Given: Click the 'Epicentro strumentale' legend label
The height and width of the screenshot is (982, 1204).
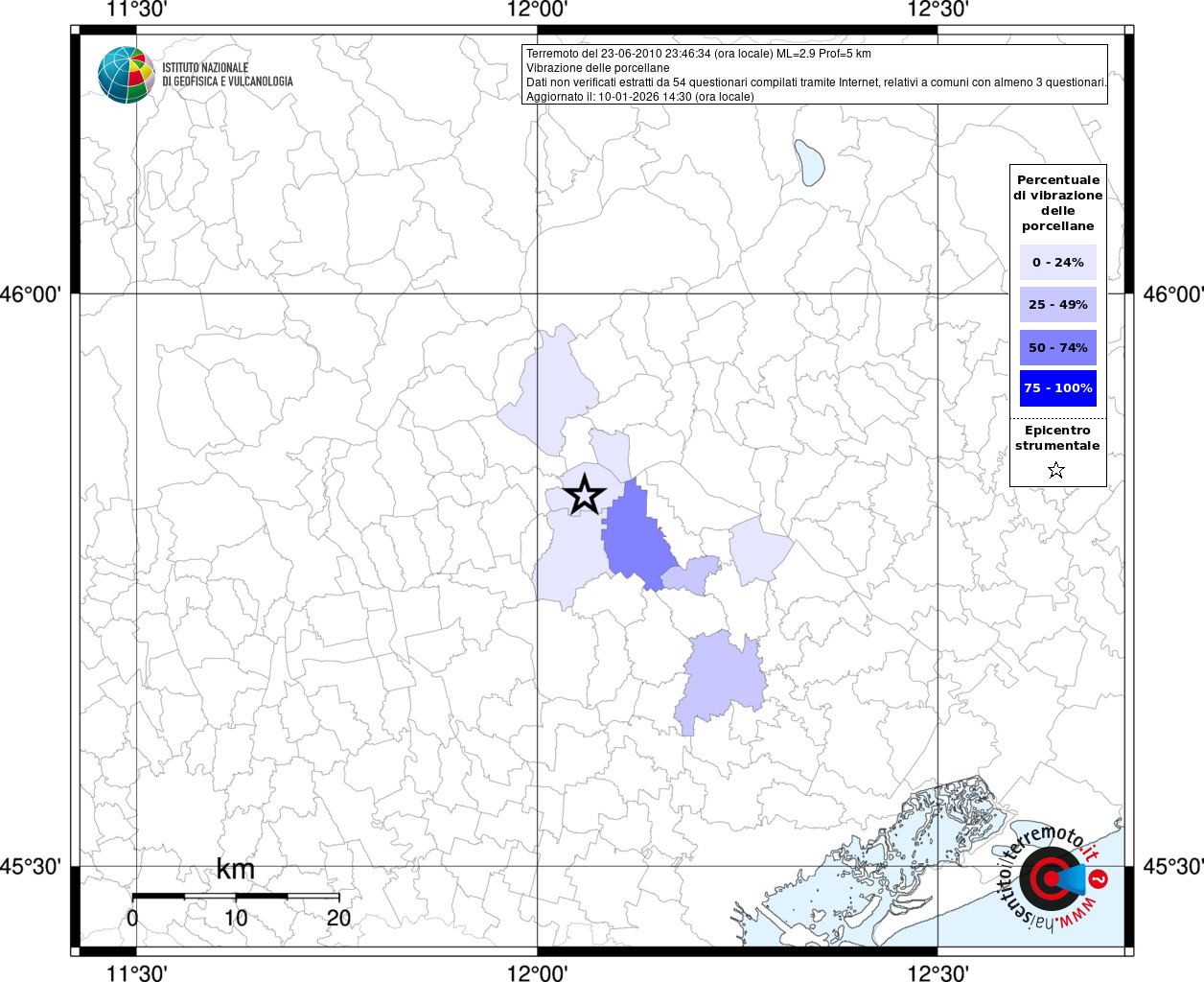Looking at the screenshot, I should tap(1057, 437).
